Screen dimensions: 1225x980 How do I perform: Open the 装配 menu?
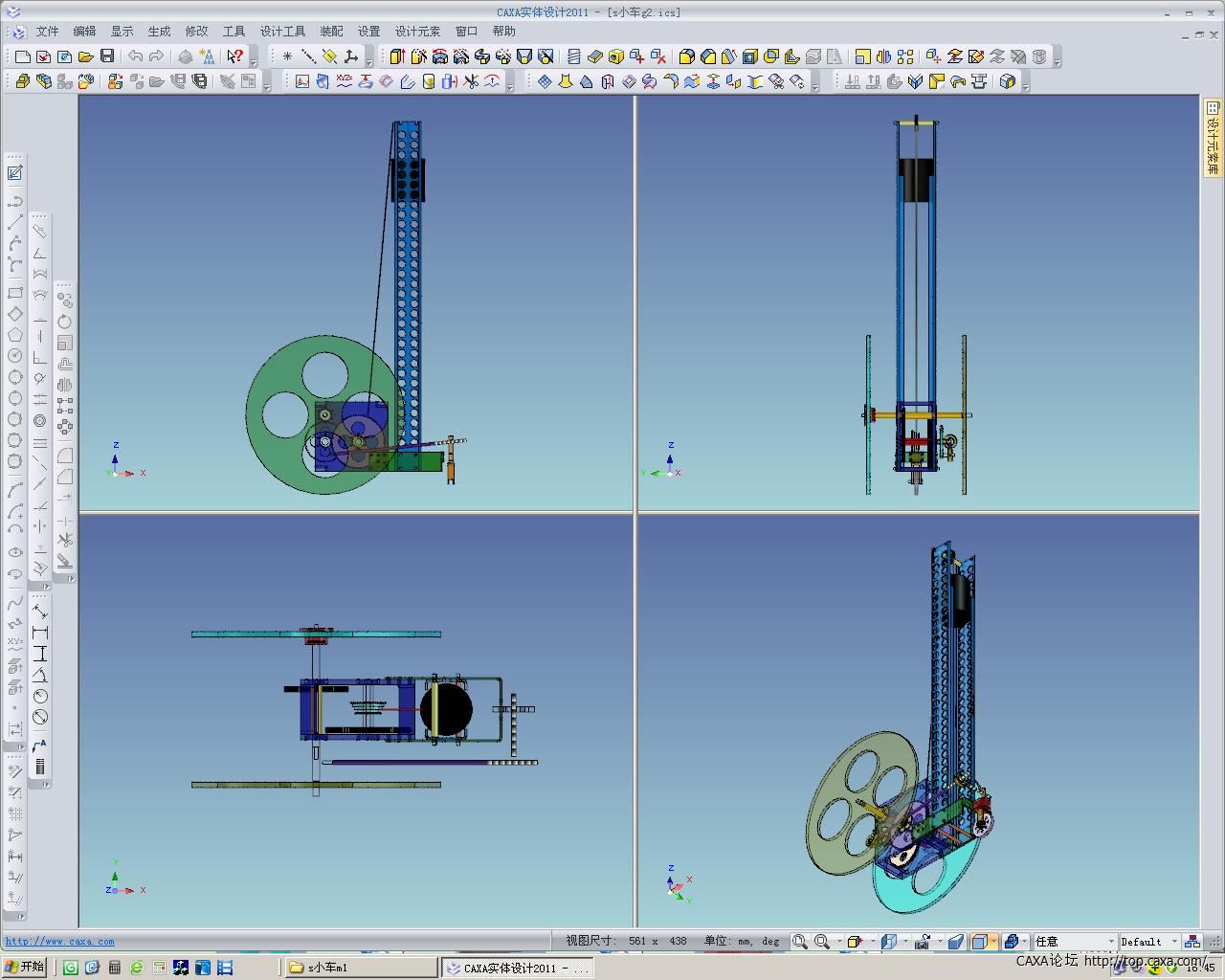tap(331, 32)
